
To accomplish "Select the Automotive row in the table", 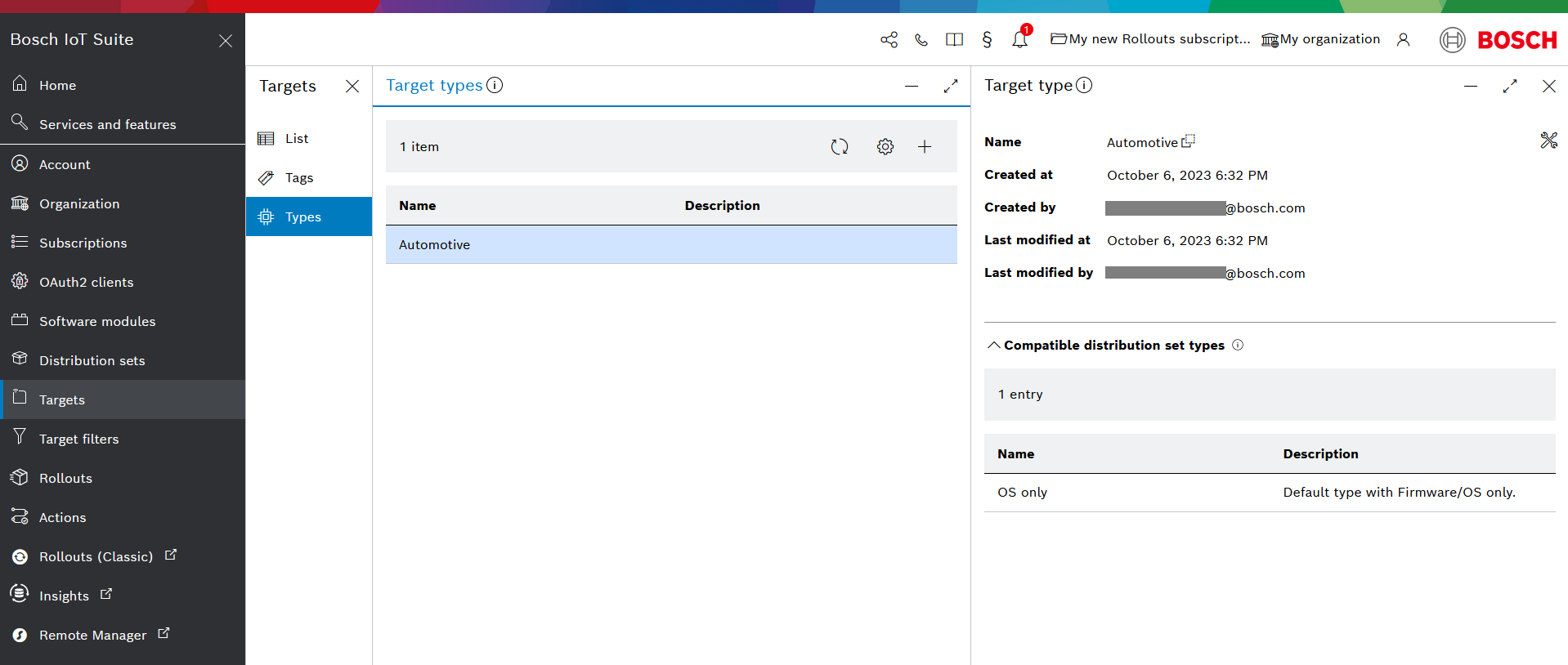I will pyautogui.click(x=670, y=244).
